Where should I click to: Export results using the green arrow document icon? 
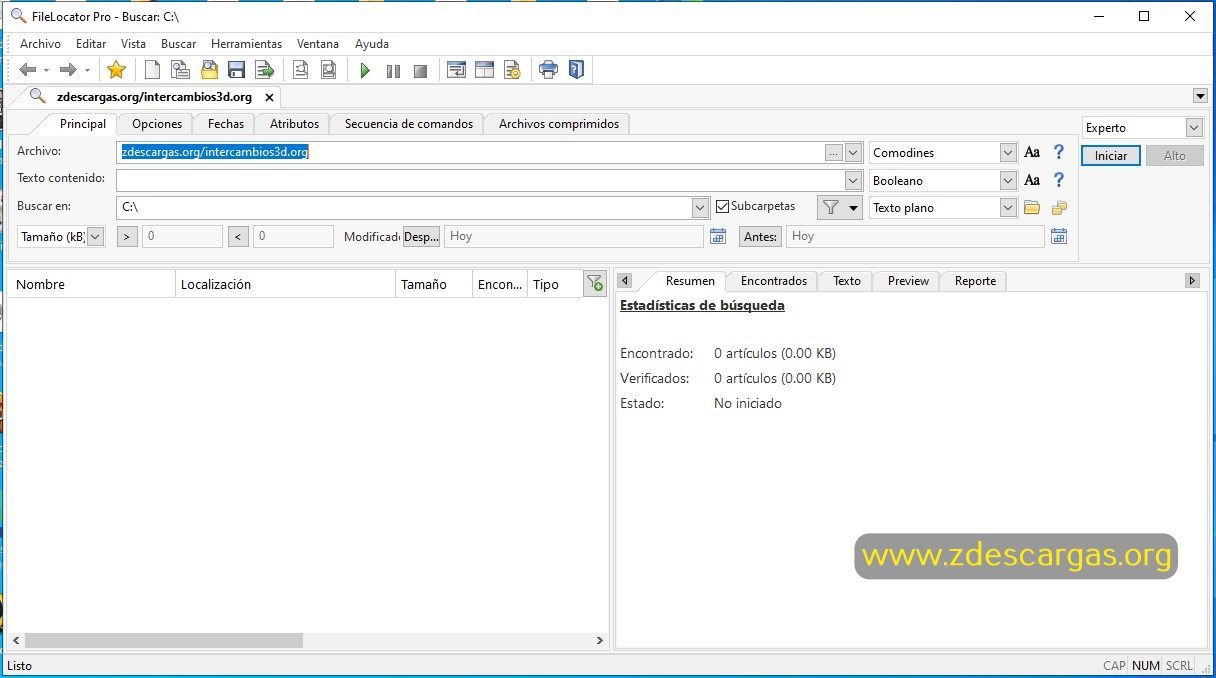click(265, 70)
